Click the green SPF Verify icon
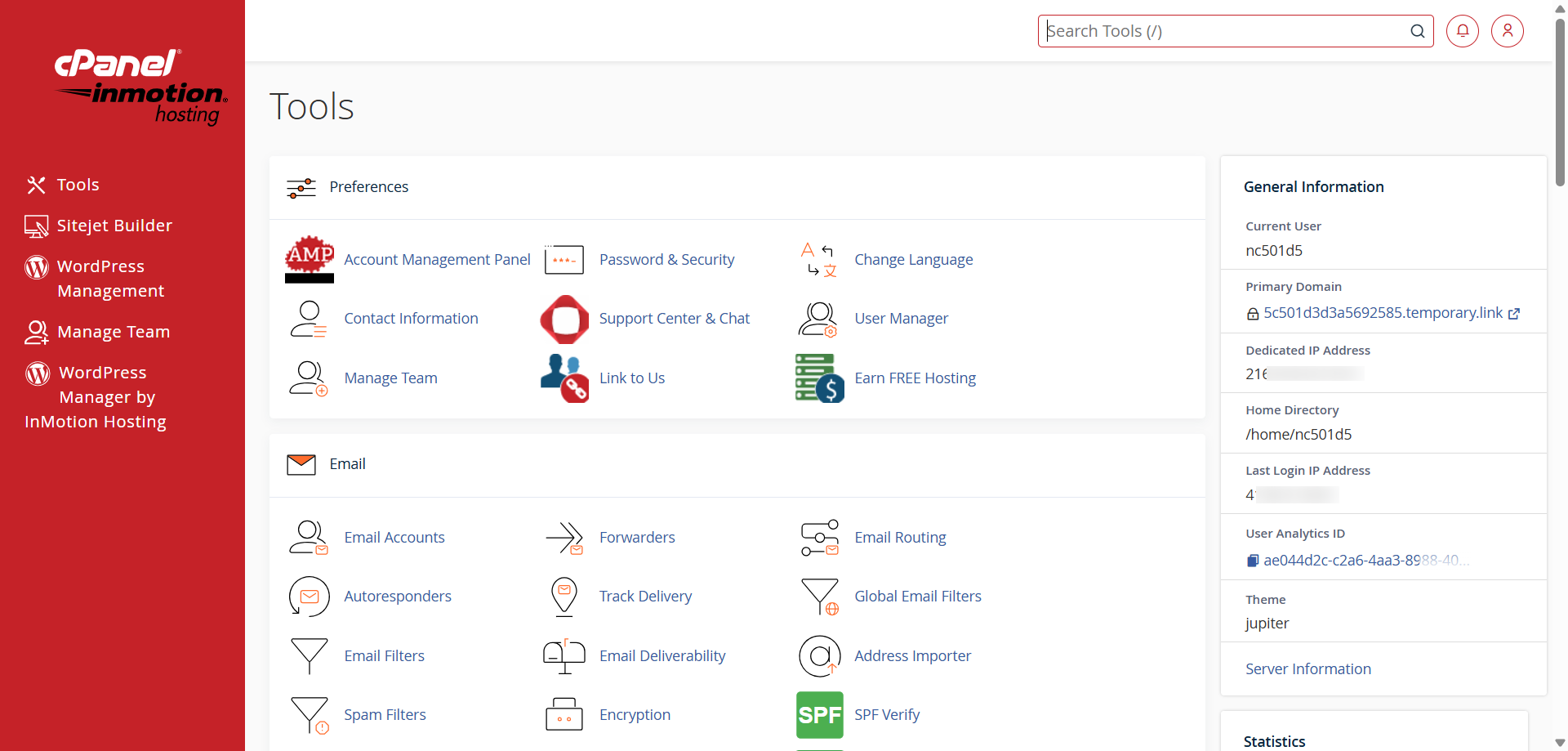Screen dimensions: 1568x751 [x=820, y=715]
